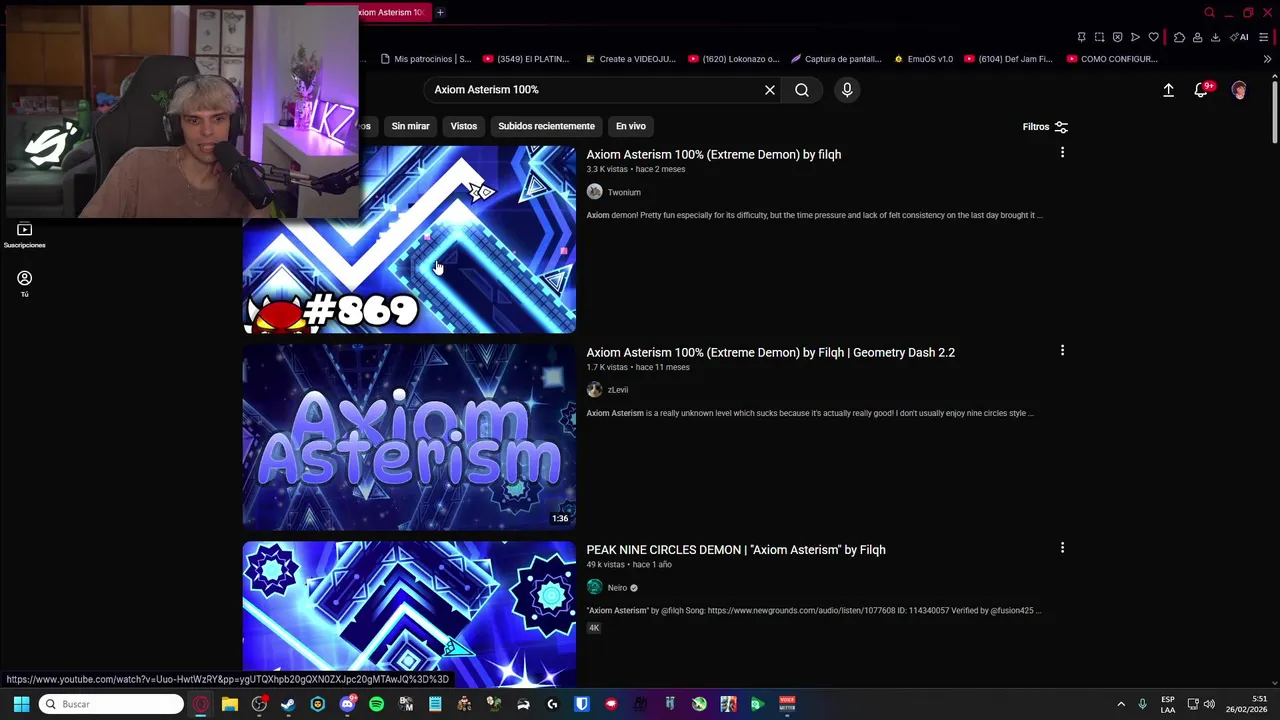
Task: Open more options for the Twonium video result
Action: (1062, 153)
